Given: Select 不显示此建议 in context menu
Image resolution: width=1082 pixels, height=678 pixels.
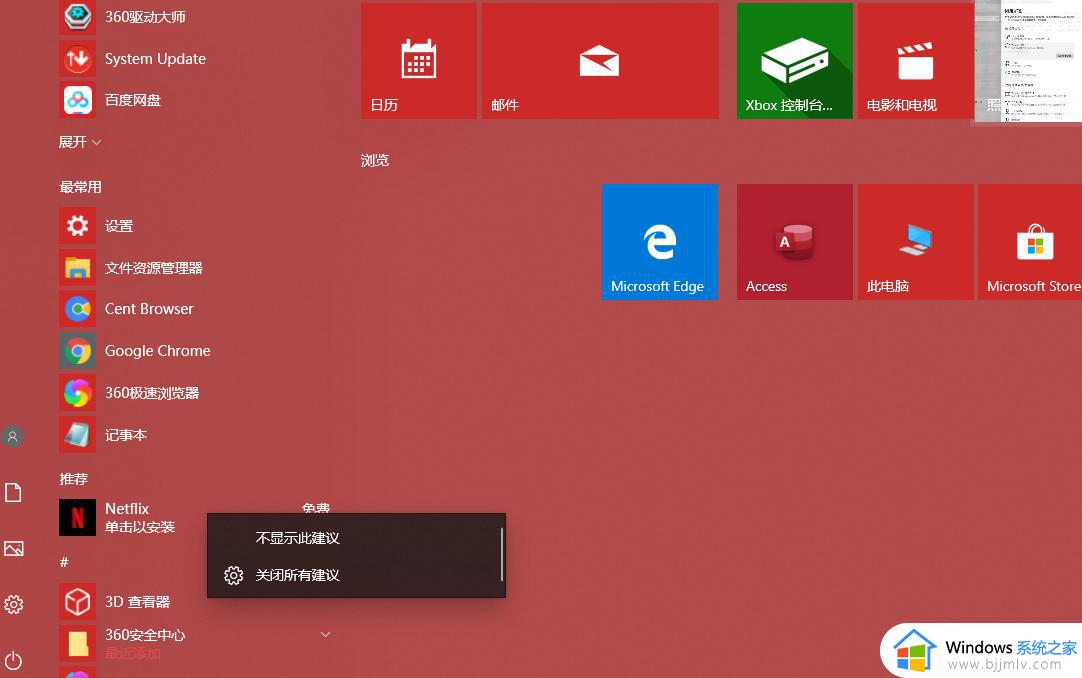Looking at the screenshot, I should click(x=356, y=537).
